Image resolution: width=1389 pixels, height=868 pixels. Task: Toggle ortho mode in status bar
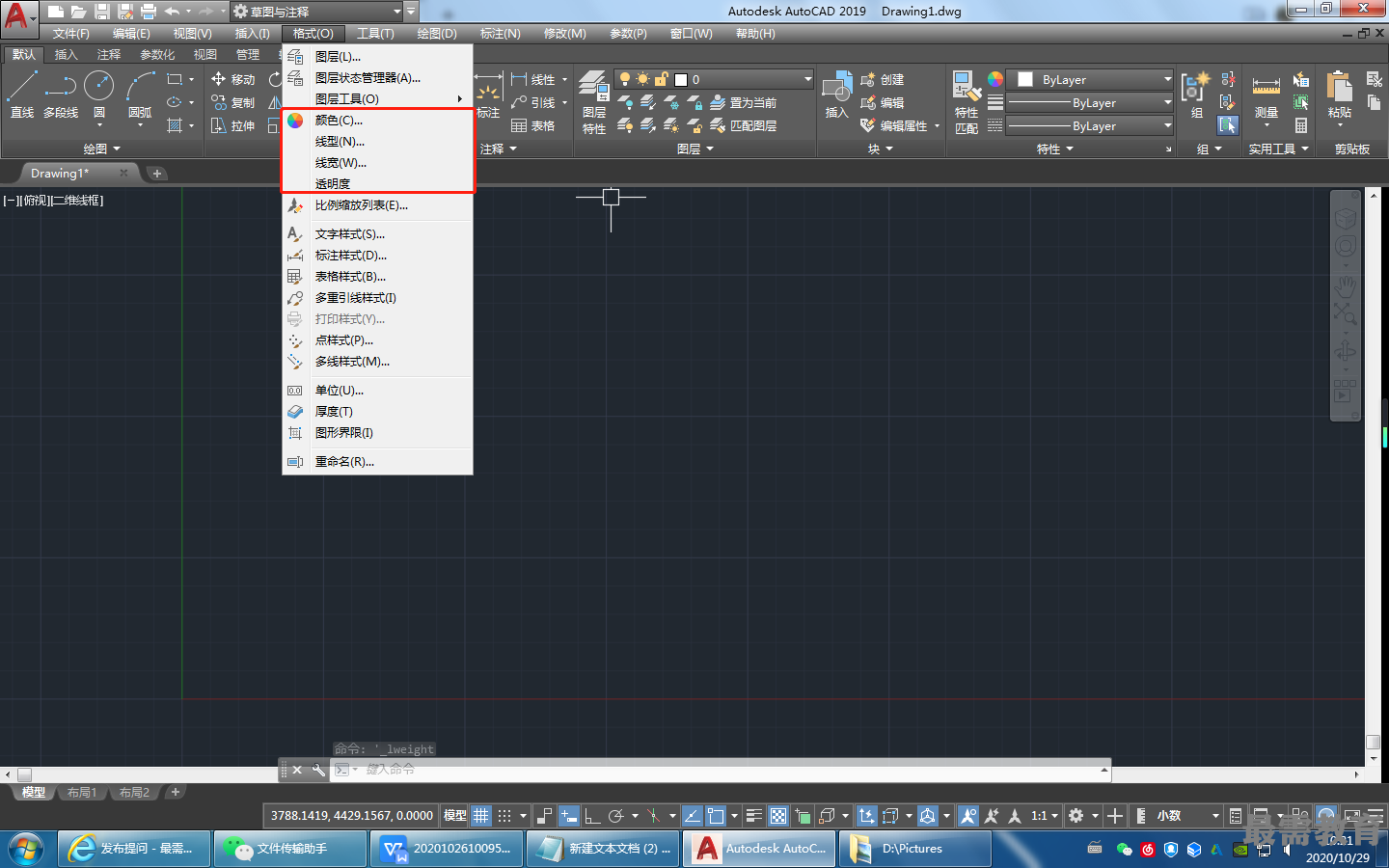pyautogui.click(x=592, y=816)
